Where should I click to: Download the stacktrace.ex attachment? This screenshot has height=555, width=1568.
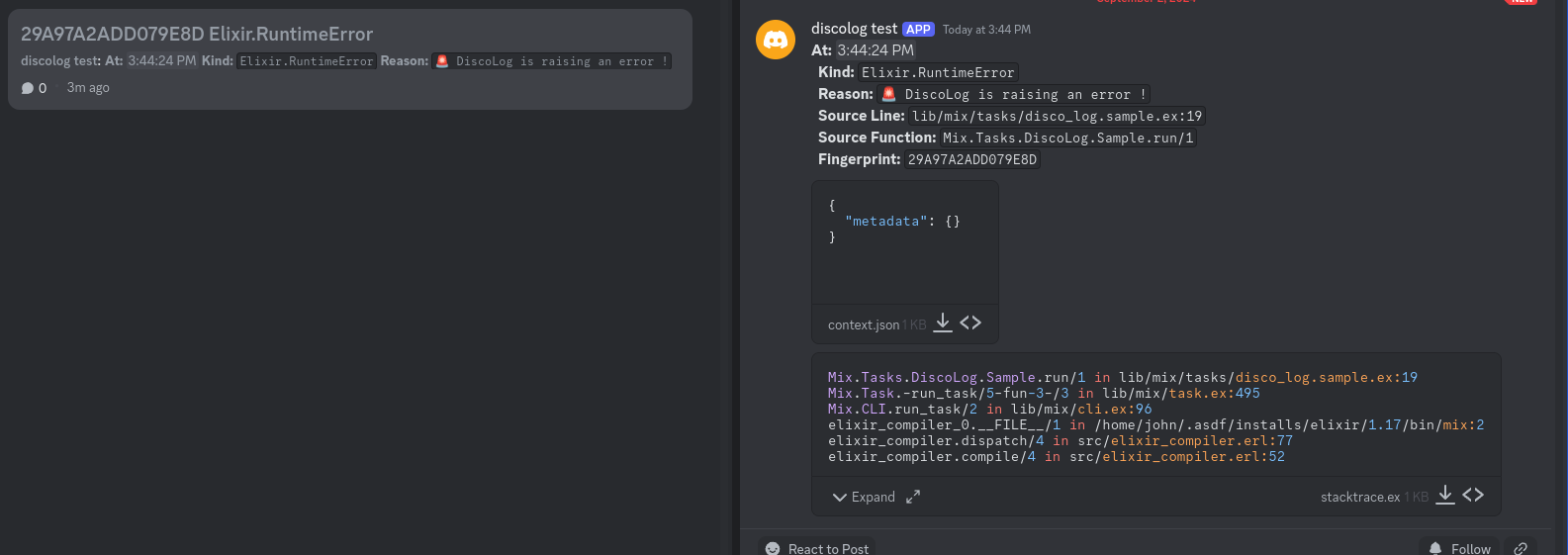1445,495
